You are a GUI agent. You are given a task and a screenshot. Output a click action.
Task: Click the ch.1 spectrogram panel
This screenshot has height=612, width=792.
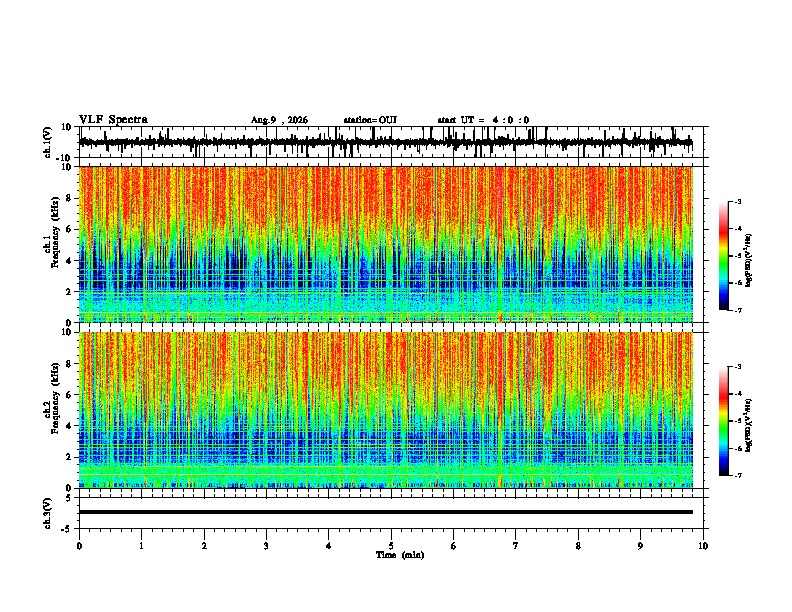(x=386, y=244)
